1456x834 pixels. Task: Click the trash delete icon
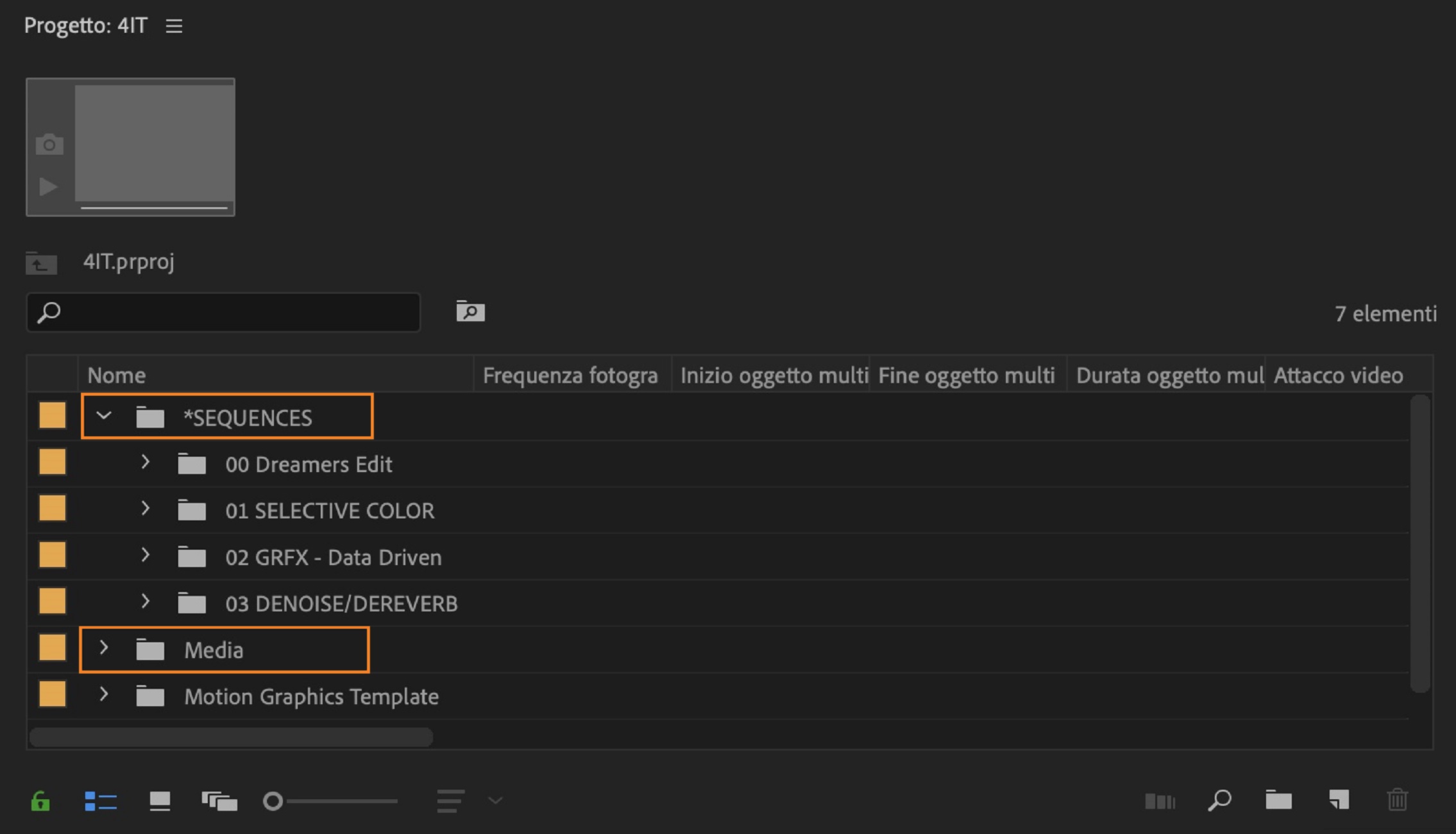click(1397, 800)
